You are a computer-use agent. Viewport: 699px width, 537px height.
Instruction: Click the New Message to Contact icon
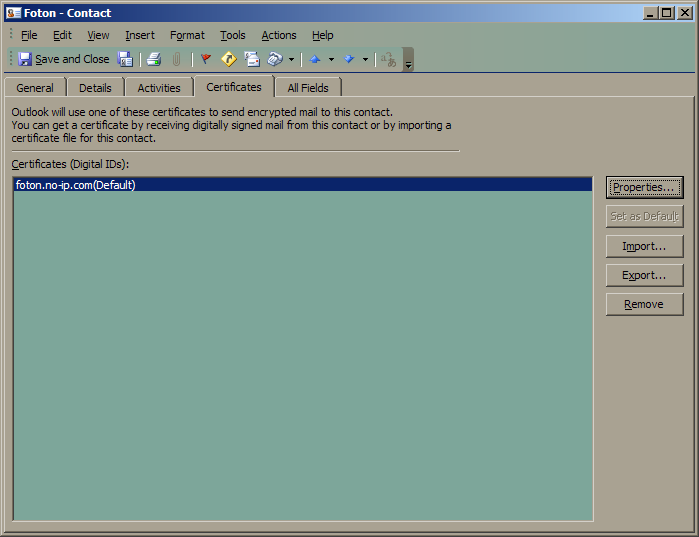click(252, 59)
